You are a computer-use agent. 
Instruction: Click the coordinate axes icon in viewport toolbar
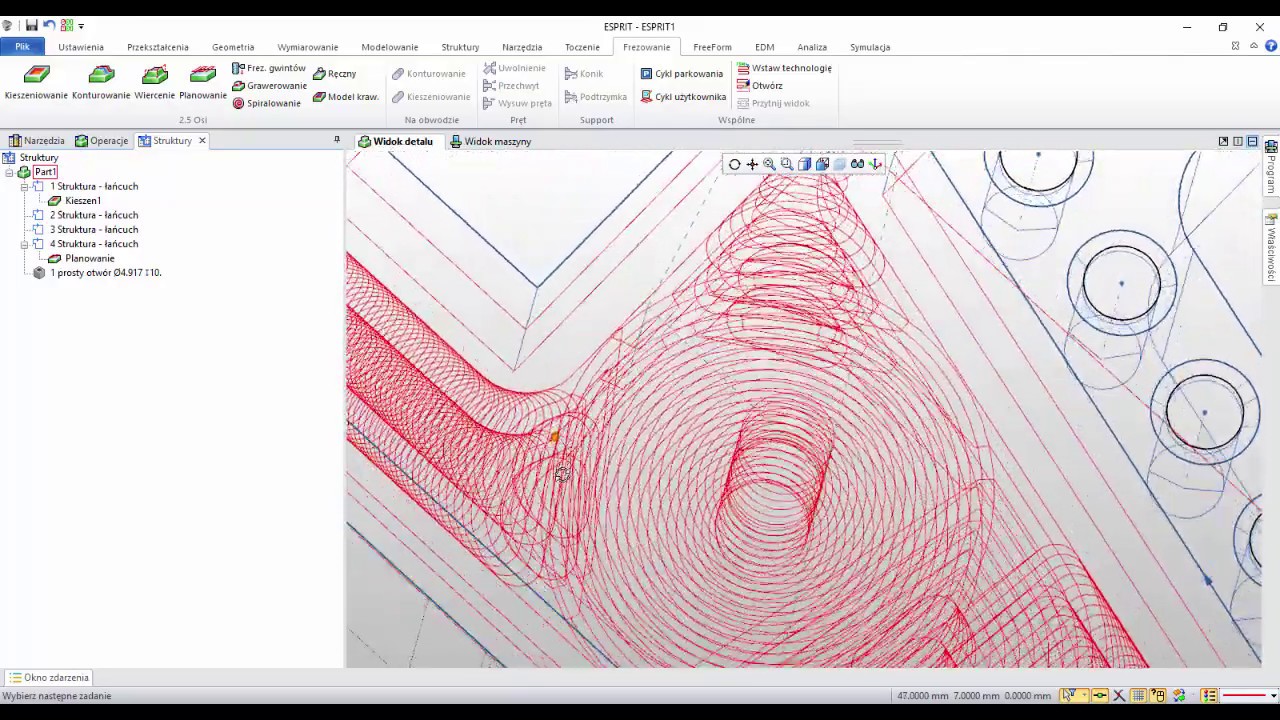coord(875,164)
